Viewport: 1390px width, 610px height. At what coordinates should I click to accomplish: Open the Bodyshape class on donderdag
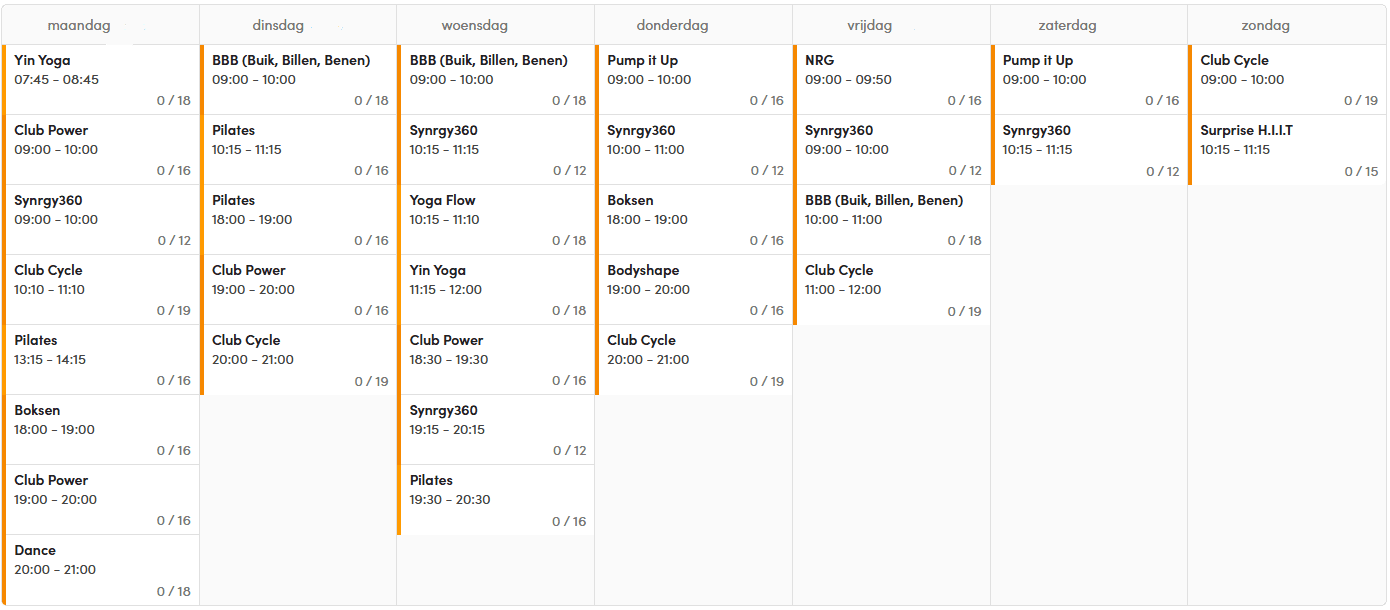(695, 289)
